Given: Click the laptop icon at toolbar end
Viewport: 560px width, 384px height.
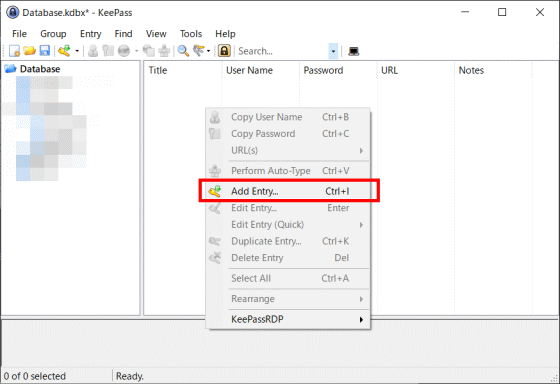Looking at the screenshot, I should (354, 51).
